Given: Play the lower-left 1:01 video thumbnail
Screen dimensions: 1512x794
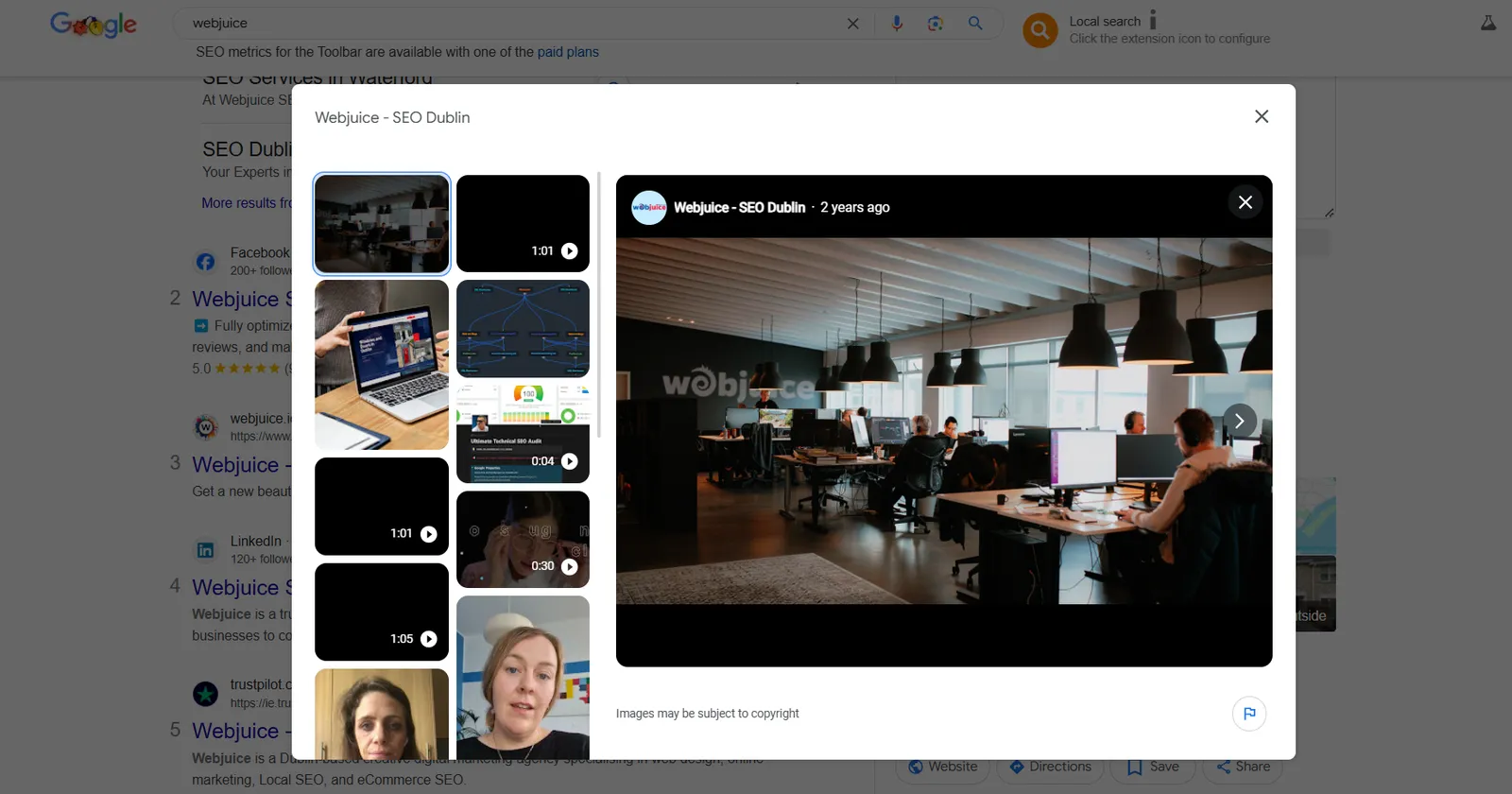Looking at the screenshot, I should (382, 507).
